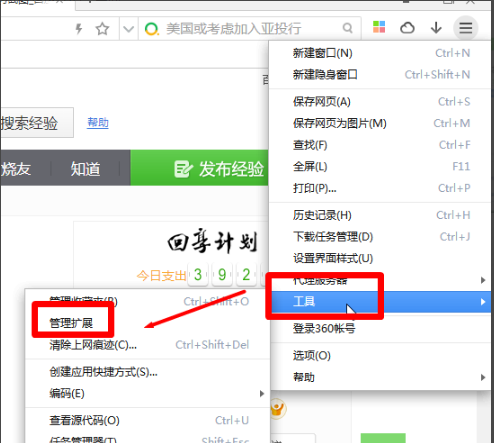Open the main hamburger menu button
Image resolution: width=494 pixels, height=443 pixels.
465,28
